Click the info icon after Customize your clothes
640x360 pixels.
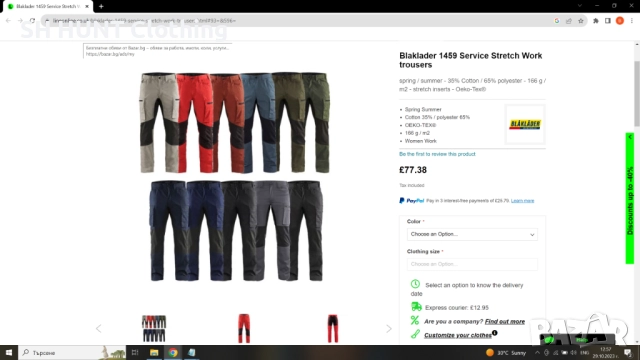[x=494, y=333]
